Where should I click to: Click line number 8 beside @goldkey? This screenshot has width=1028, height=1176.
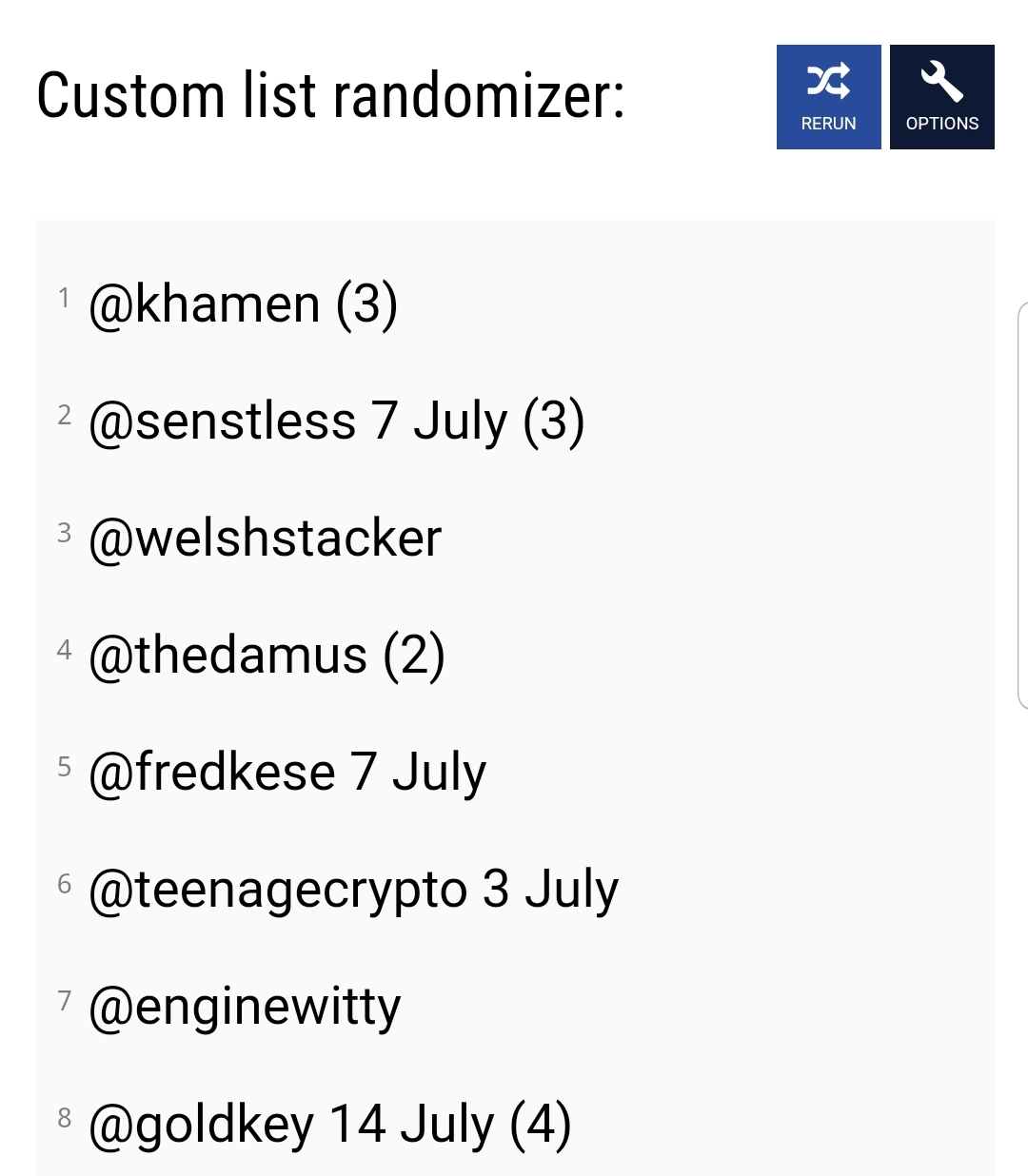pyautogui.click(x=64, y=1118)
